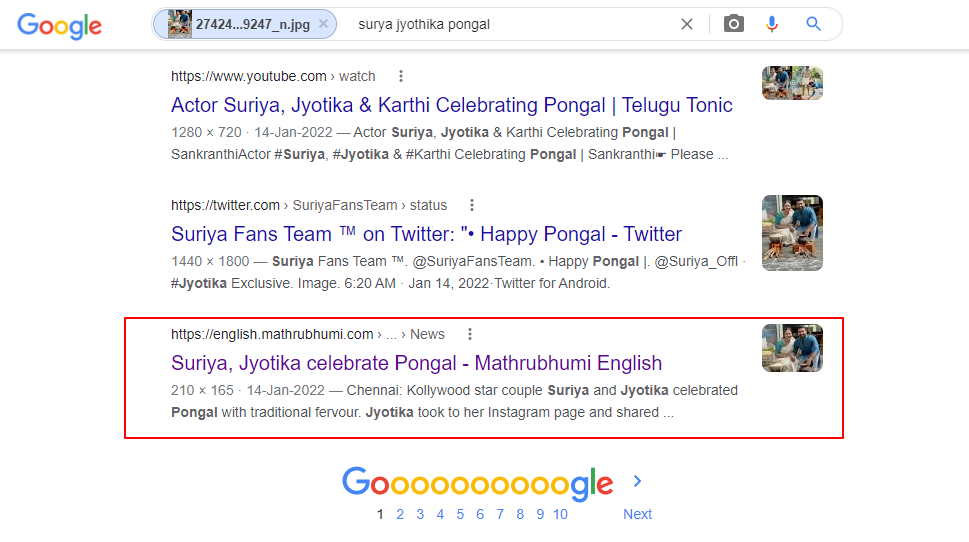
Task: Open the Twitter result thumbnail image
Action: pos(792,233)
